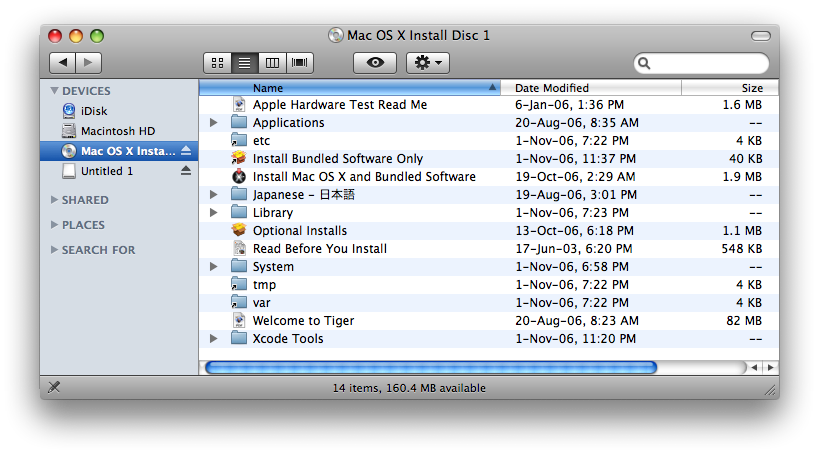Screen dimensions: 819x454
Task: Navigate back with the left arrow
Action: pos(62,62)
